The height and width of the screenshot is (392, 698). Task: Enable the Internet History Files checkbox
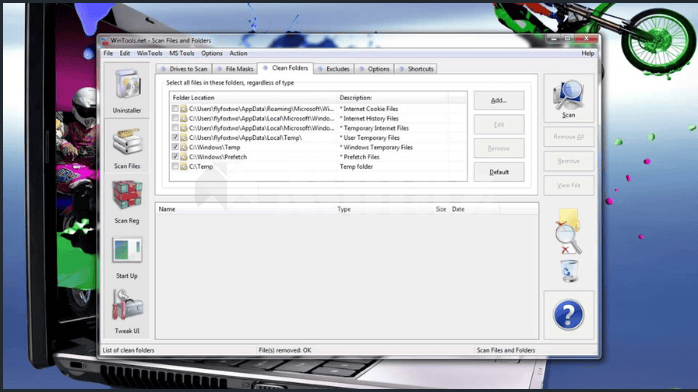(x=175, y=118)
